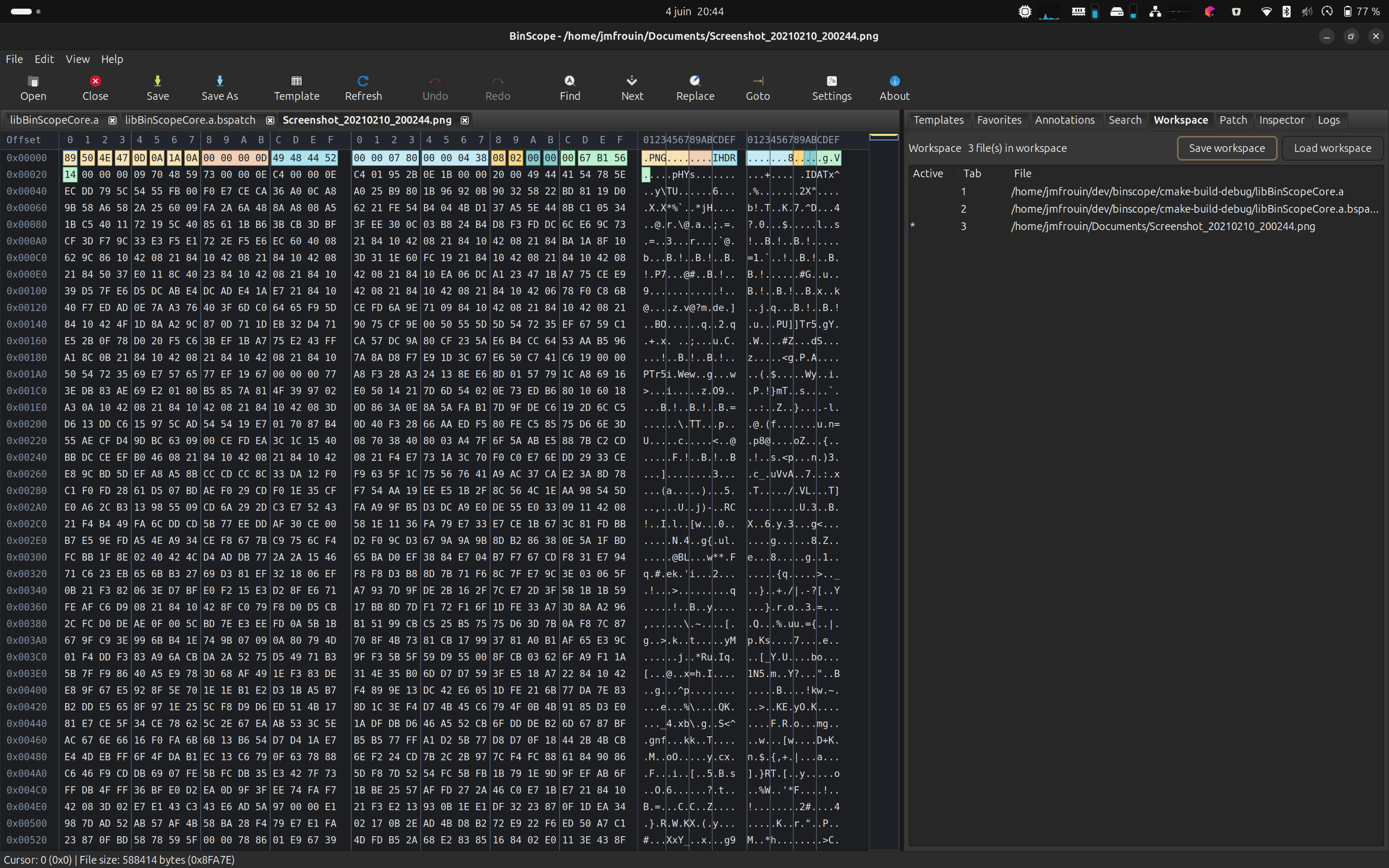Click the IHDR bytes 49 48 44 52
Screen dimensions: 1389x868
pos(304,158)
